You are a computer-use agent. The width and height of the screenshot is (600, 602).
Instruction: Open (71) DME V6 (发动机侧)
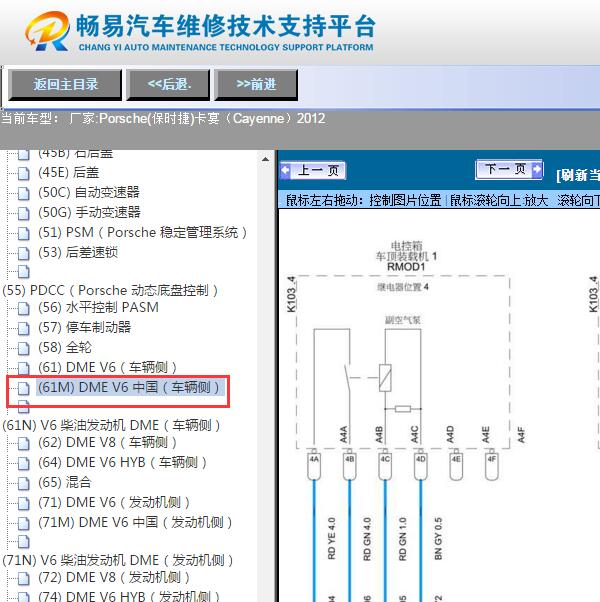[114, 503]
